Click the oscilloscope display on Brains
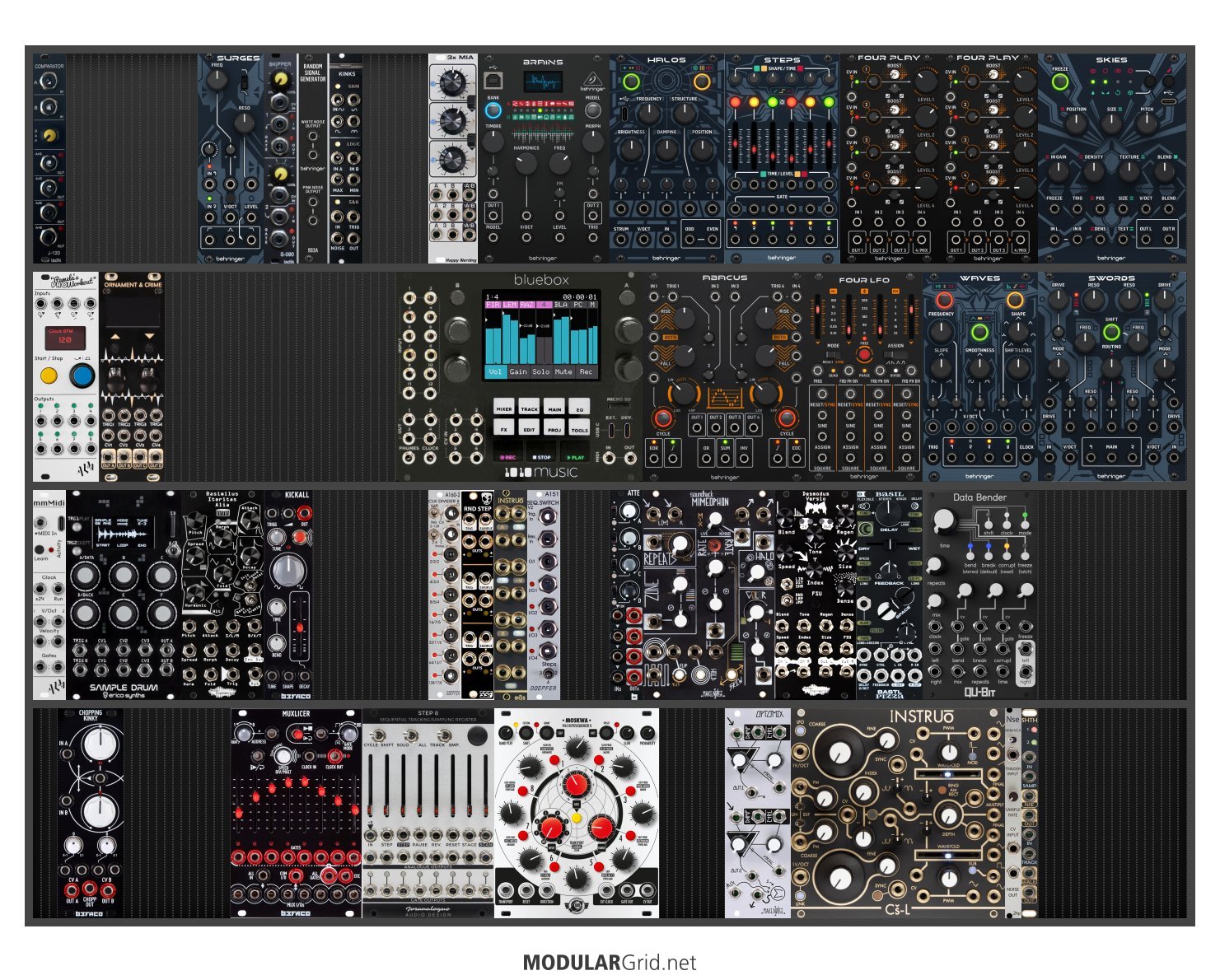Viewport: 1220px width, 980px height. coord(543,82)
